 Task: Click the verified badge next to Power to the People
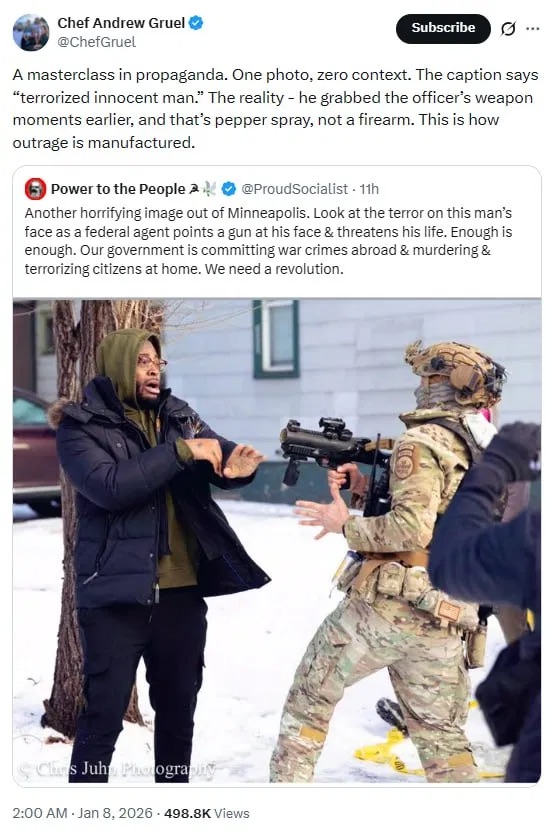229,189
